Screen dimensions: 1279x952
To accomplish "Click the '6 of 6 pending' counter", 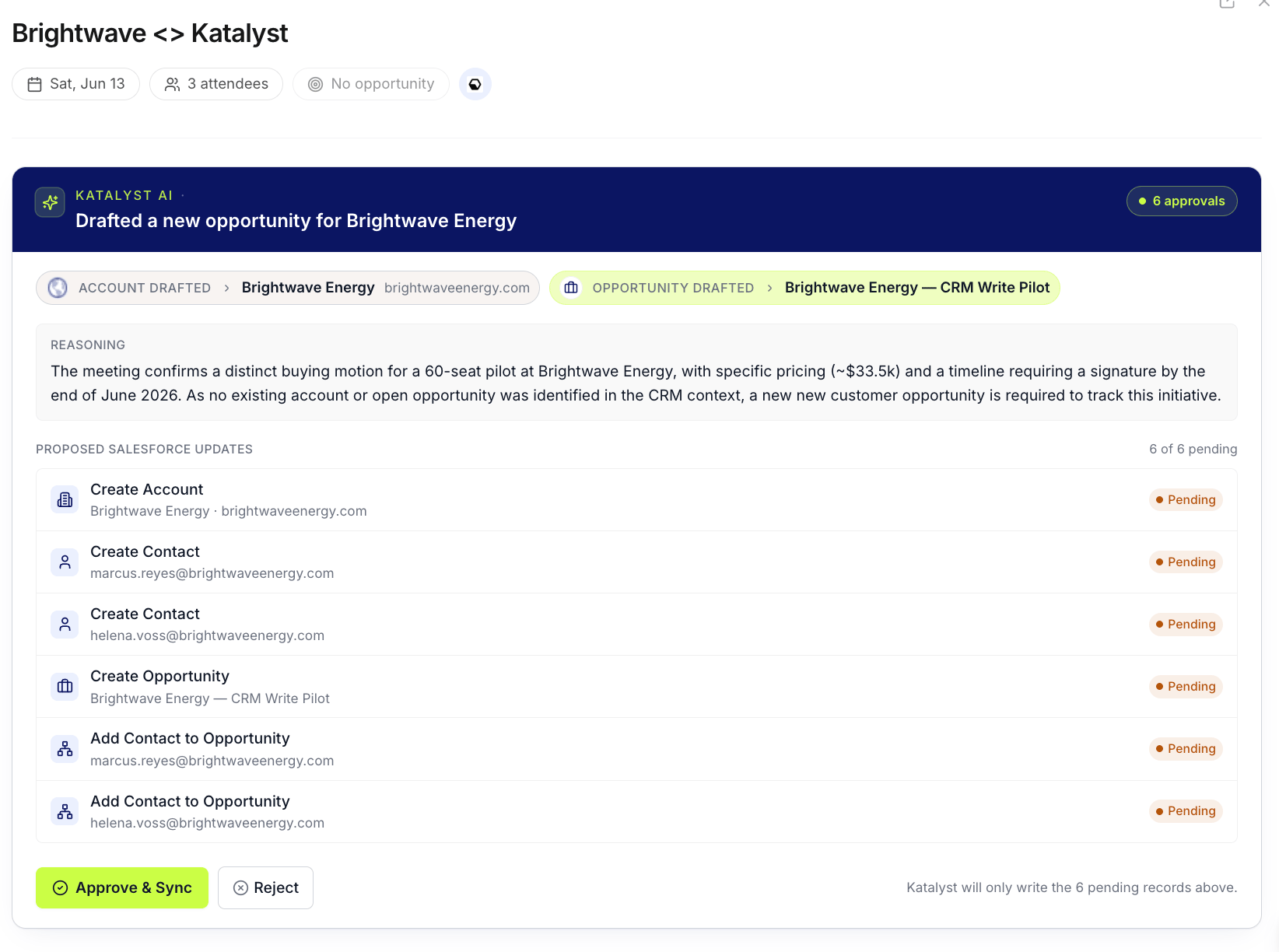I will (x=1193, y=449).
